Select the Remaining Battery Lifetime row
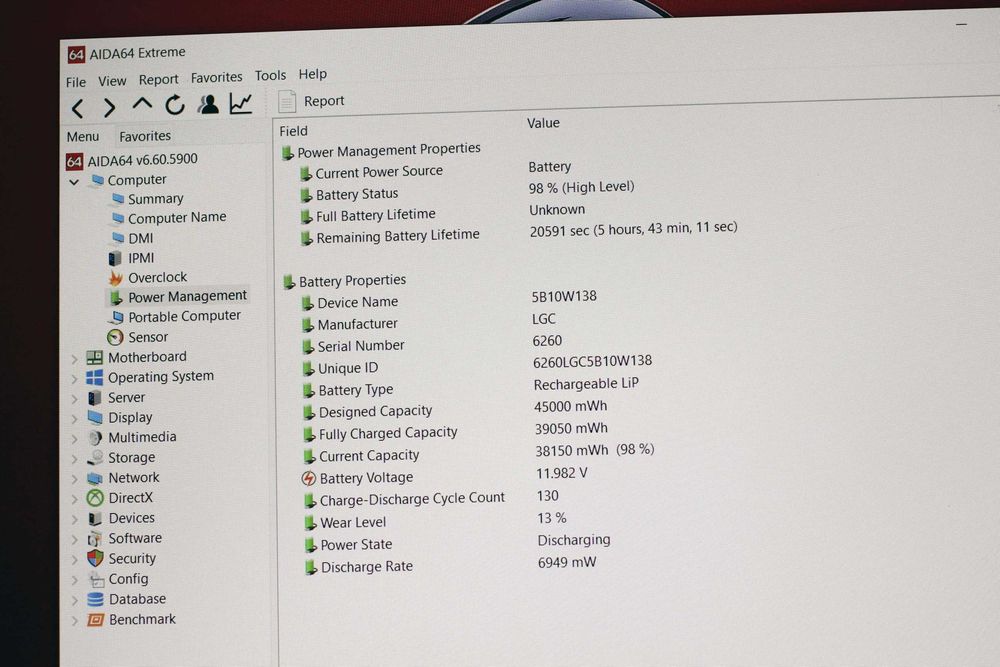The width and height of the screenshot is (1000, 667). [518, 233]
